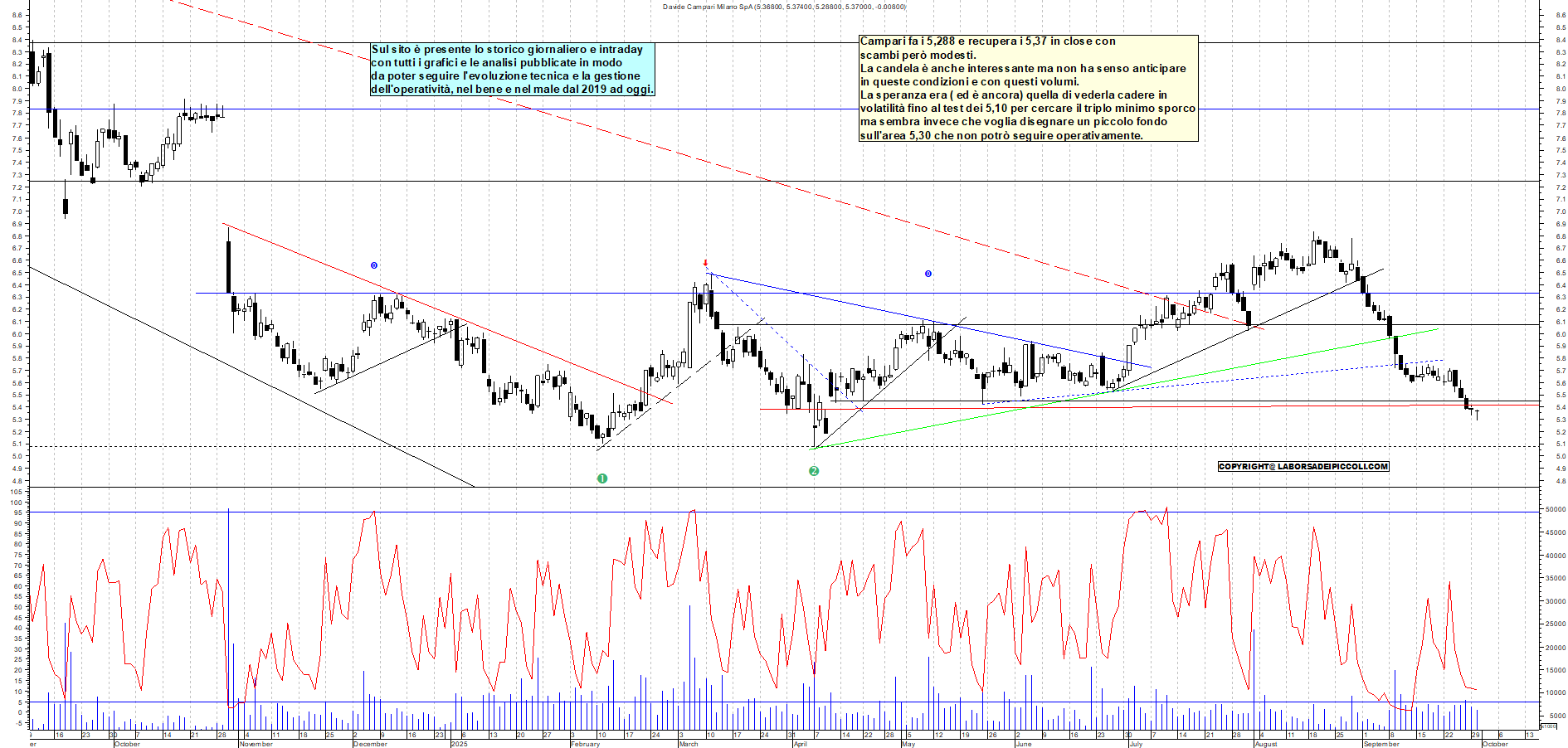Image resolution: width=1568 pixels, height=748 pixels.
Task: Click the December label on time axis
Action: 370,744
